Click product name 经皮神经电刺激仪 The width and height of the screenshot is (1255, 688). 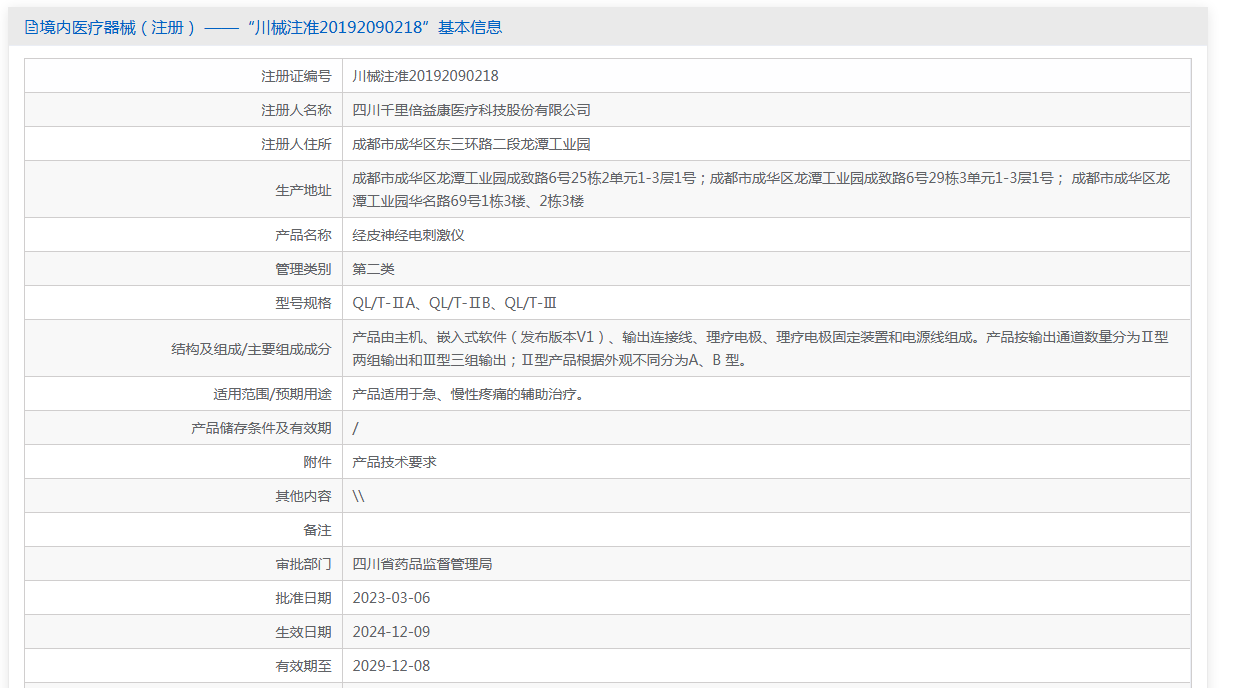pos(409,235)
